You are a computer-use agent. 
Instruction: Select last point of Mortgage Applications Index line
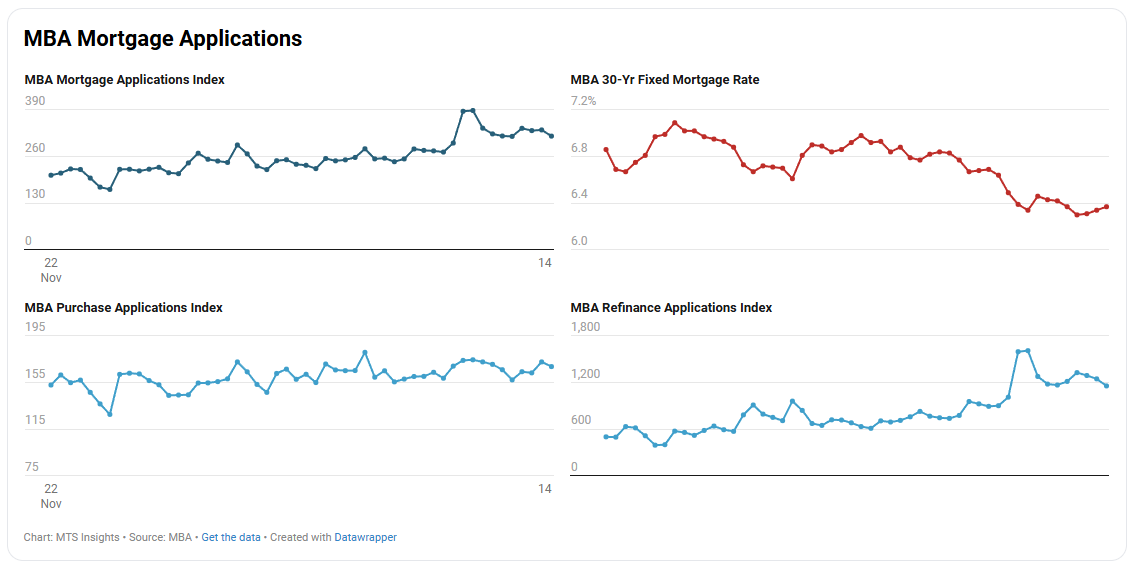[551, 136]
